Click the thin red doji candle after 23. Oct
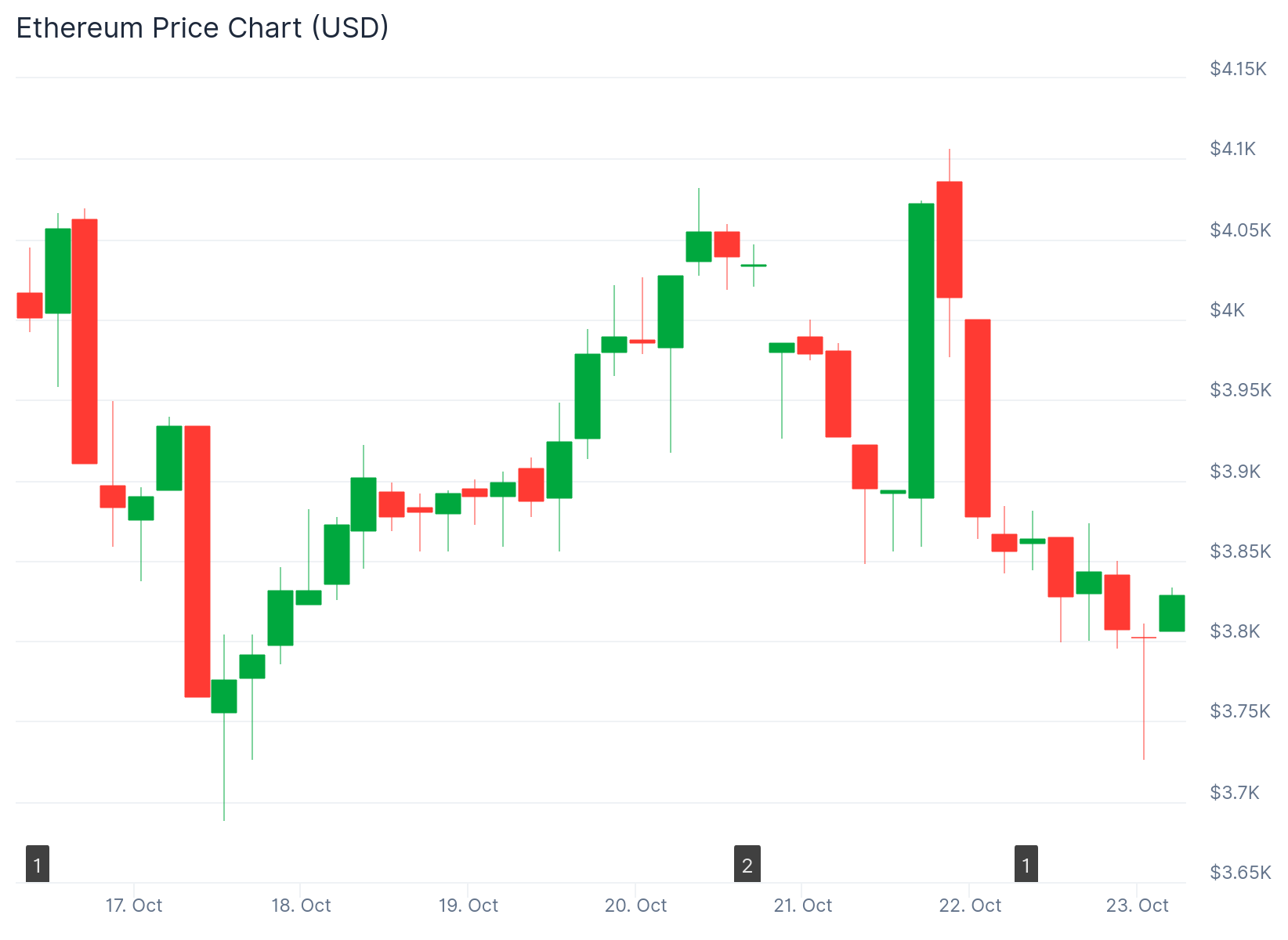Image resolution: width=1288 pixels, height=940 pixels. pyautogui.click(x=1144, y=638)
